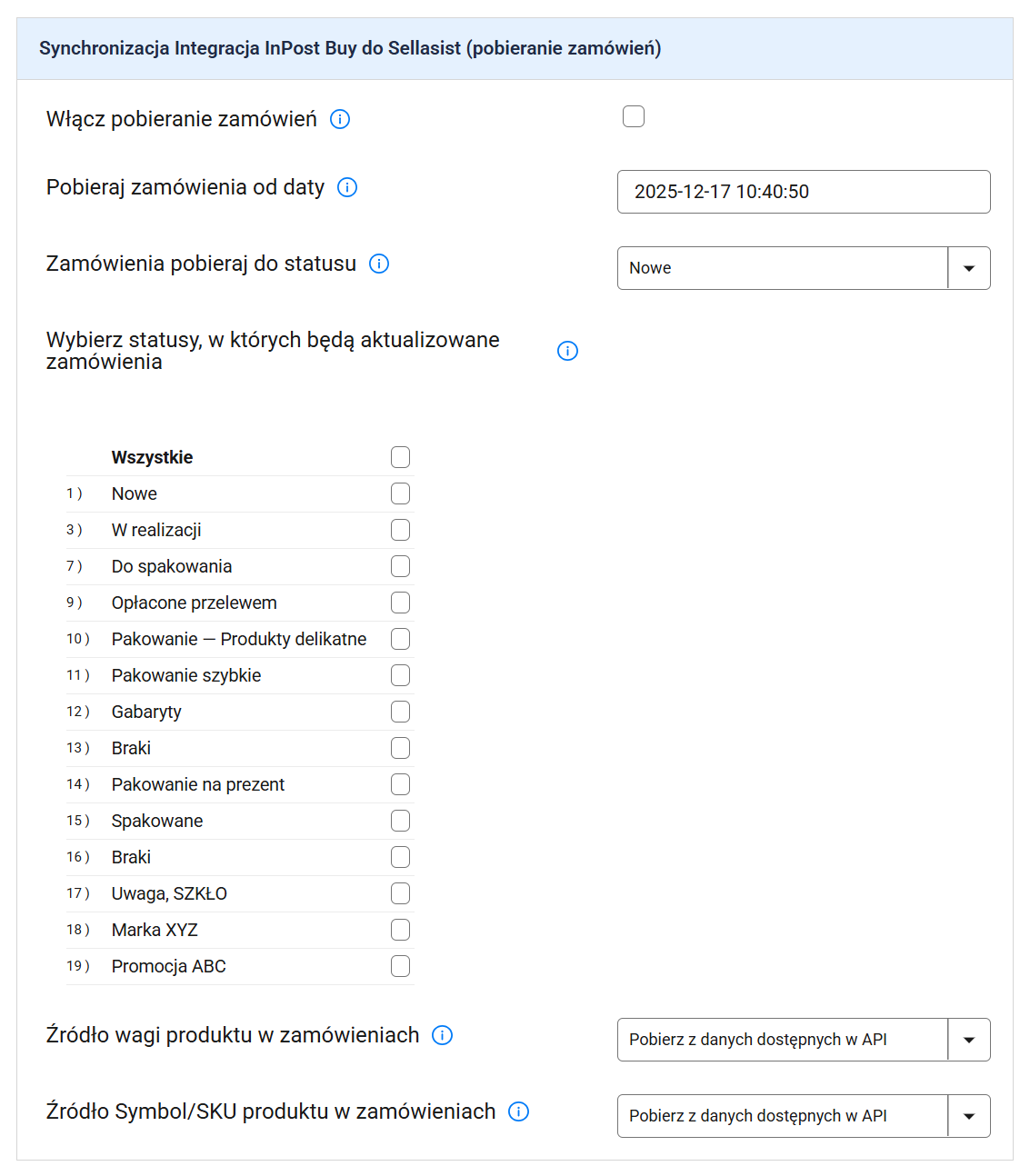Enable the Włącz pobieranie zamówień checkbox
This screenshot has height=1176, width=1030.
[x=634, y=116]
